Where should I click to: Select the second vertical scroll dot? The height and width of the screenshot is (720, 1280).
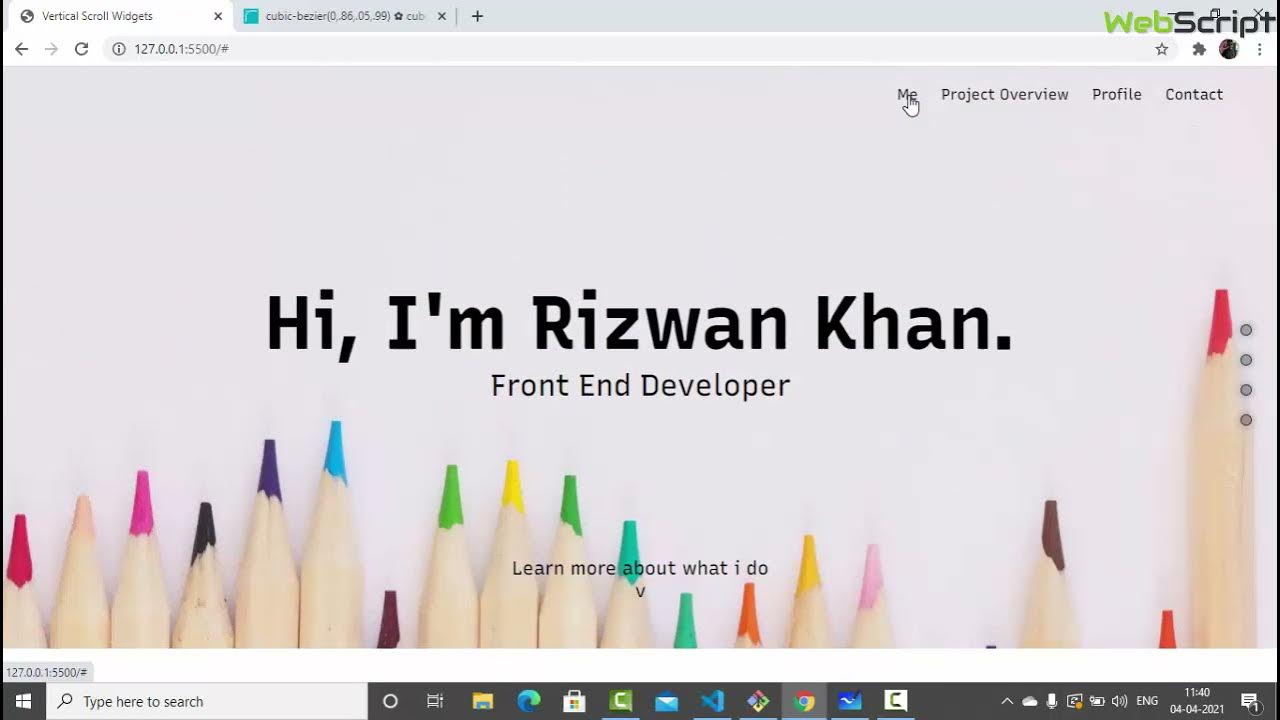[1246, 360]
